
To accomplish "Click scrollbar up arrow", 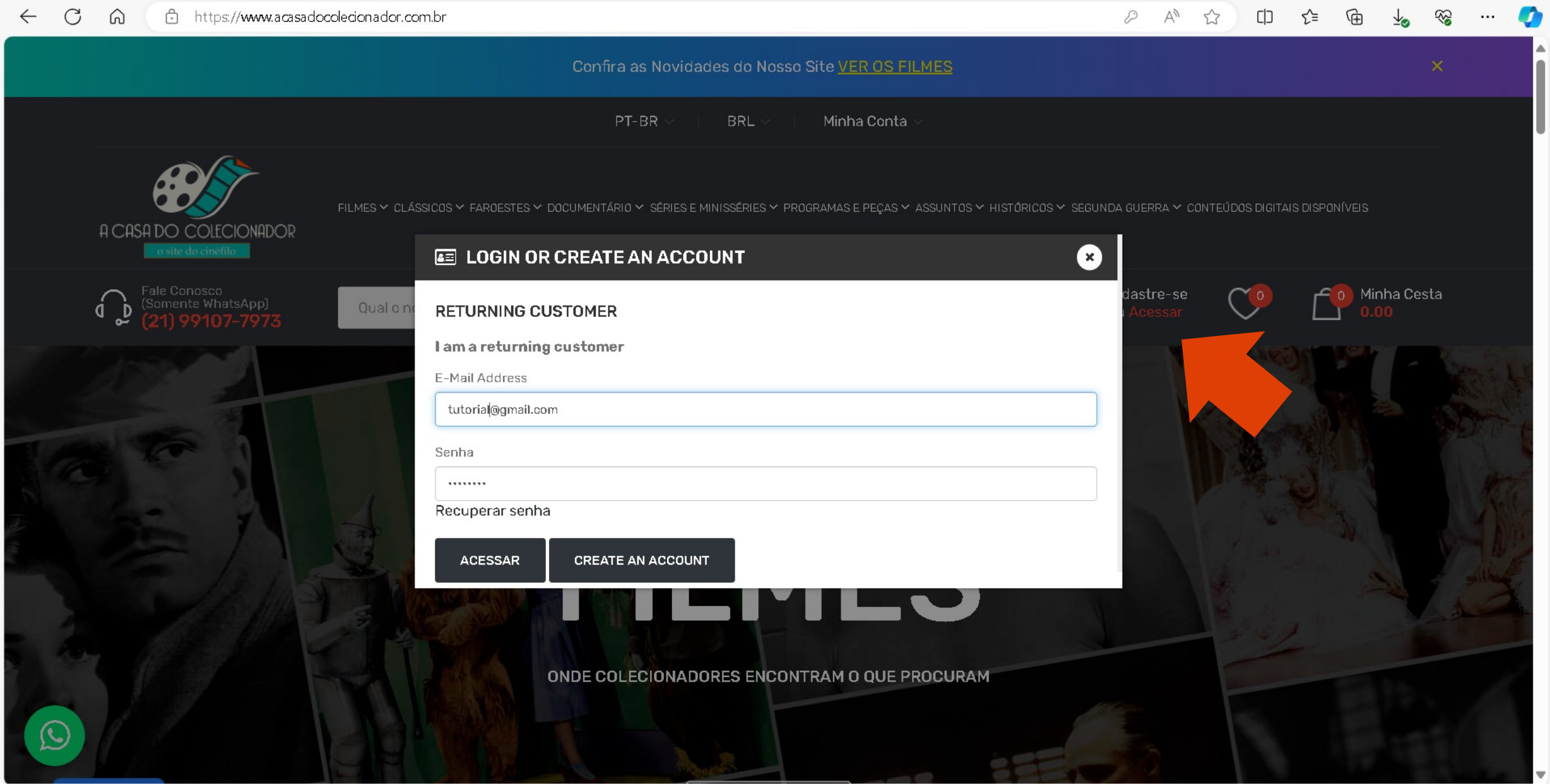I will 1540,48.
